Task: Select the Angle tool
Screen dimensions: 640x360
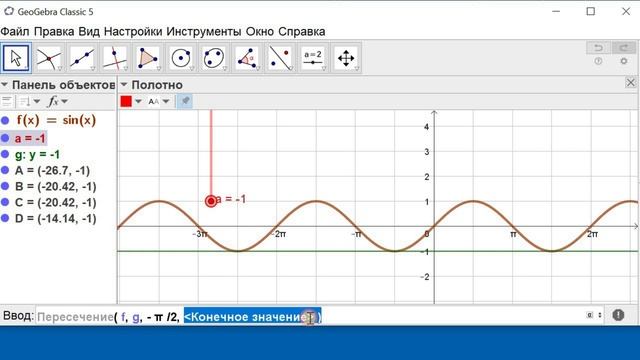Action: [247, 58]
